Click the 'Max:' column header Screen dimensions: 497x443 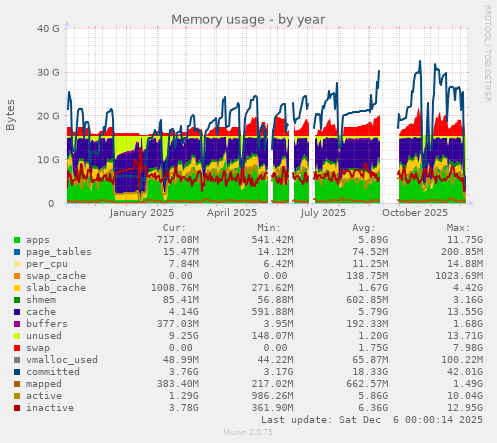[458, 228]
